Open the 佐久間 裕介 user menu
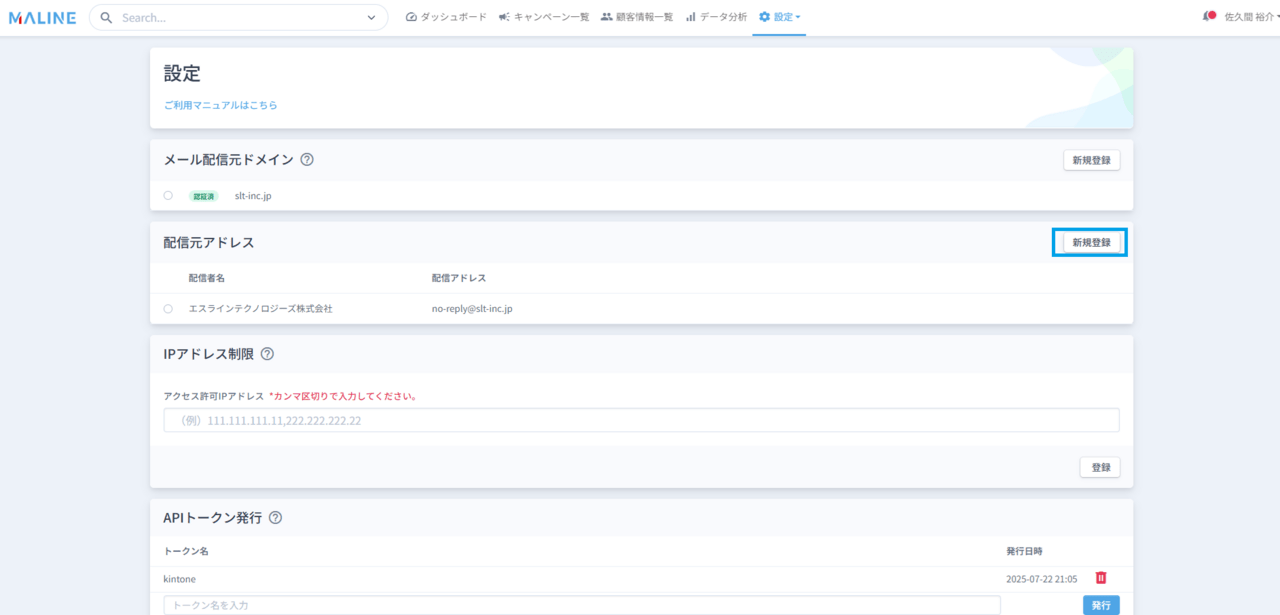1280x615 pixels. point(1248,17)
